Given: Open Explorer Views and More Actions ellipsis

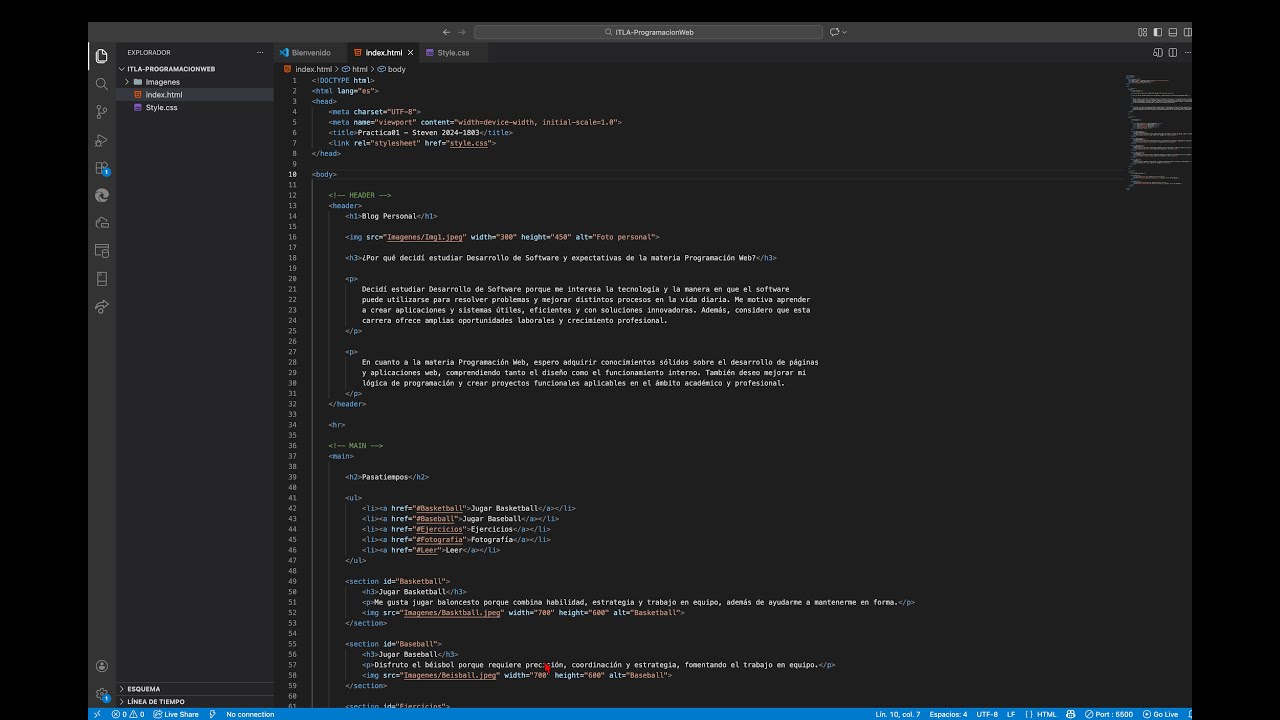Looking at the screenshot, I should 260,52.
